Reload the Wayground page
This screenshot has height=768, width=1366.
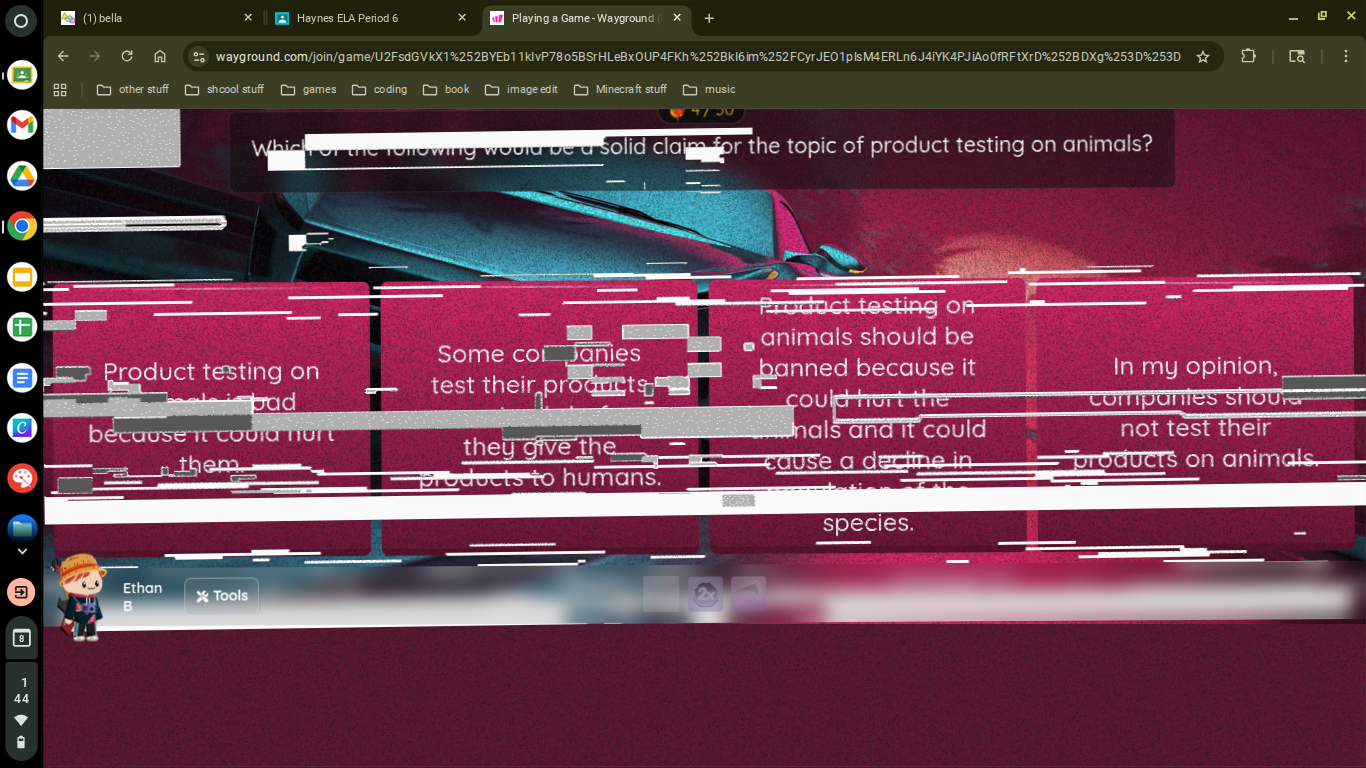tap(127, 57)
